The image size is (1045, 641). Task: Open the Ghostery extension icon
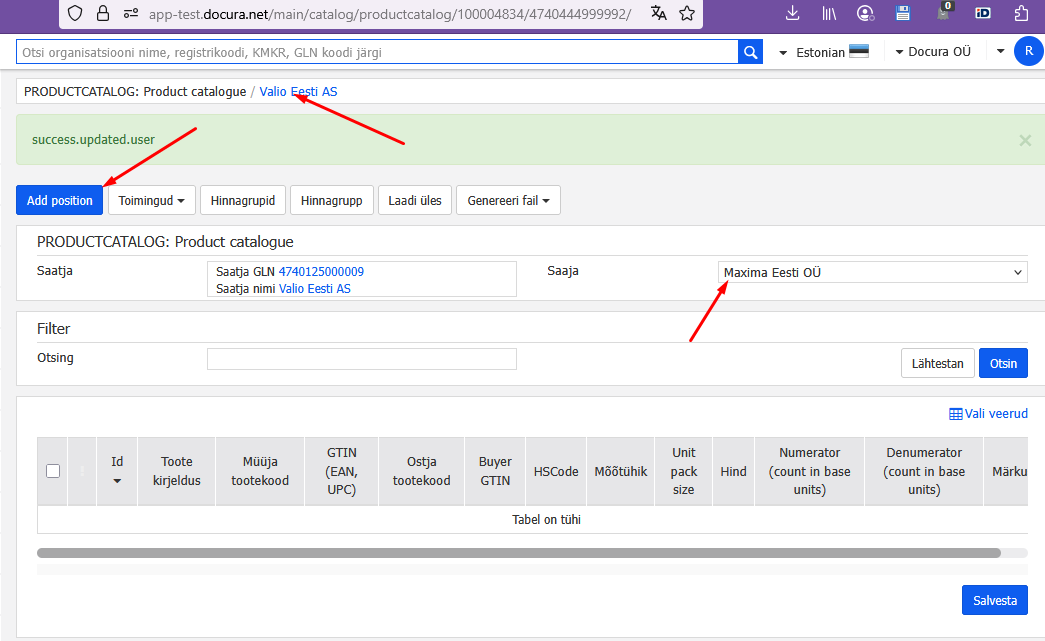pyautogui.click(x=943, y=11)
